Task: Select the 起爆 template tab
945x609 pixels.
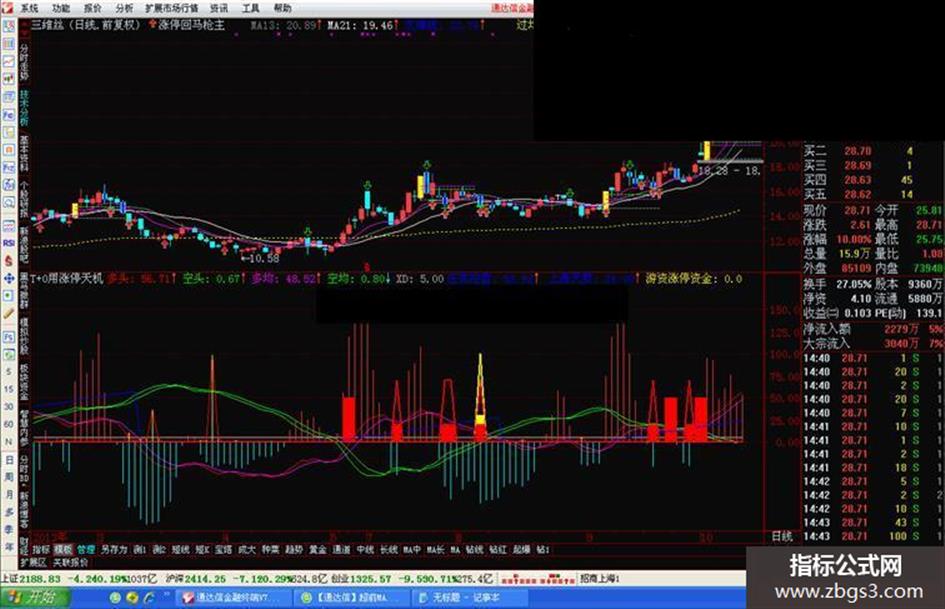Action: [x=522, y=549]
